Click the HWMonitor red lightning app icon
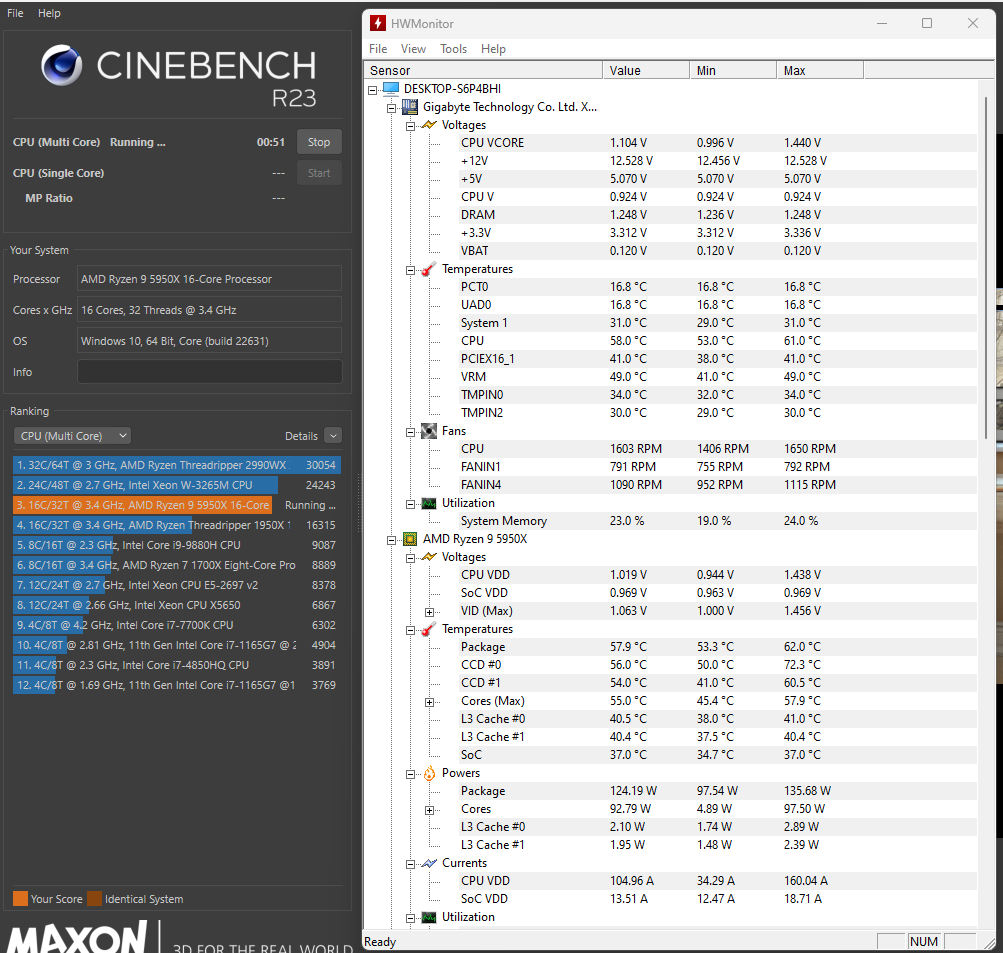This screenshot has width=1003, height=953. click(x=377, y=24)
